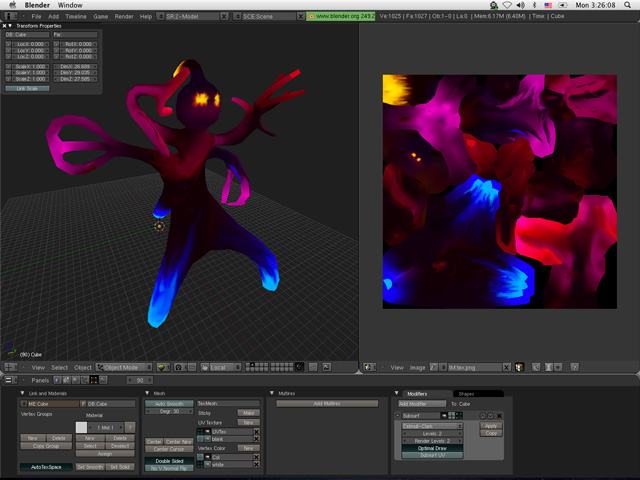The height and width of the screenshot is (480, 640).
Task: Click the white material color swatch
Action: [82, 427]
